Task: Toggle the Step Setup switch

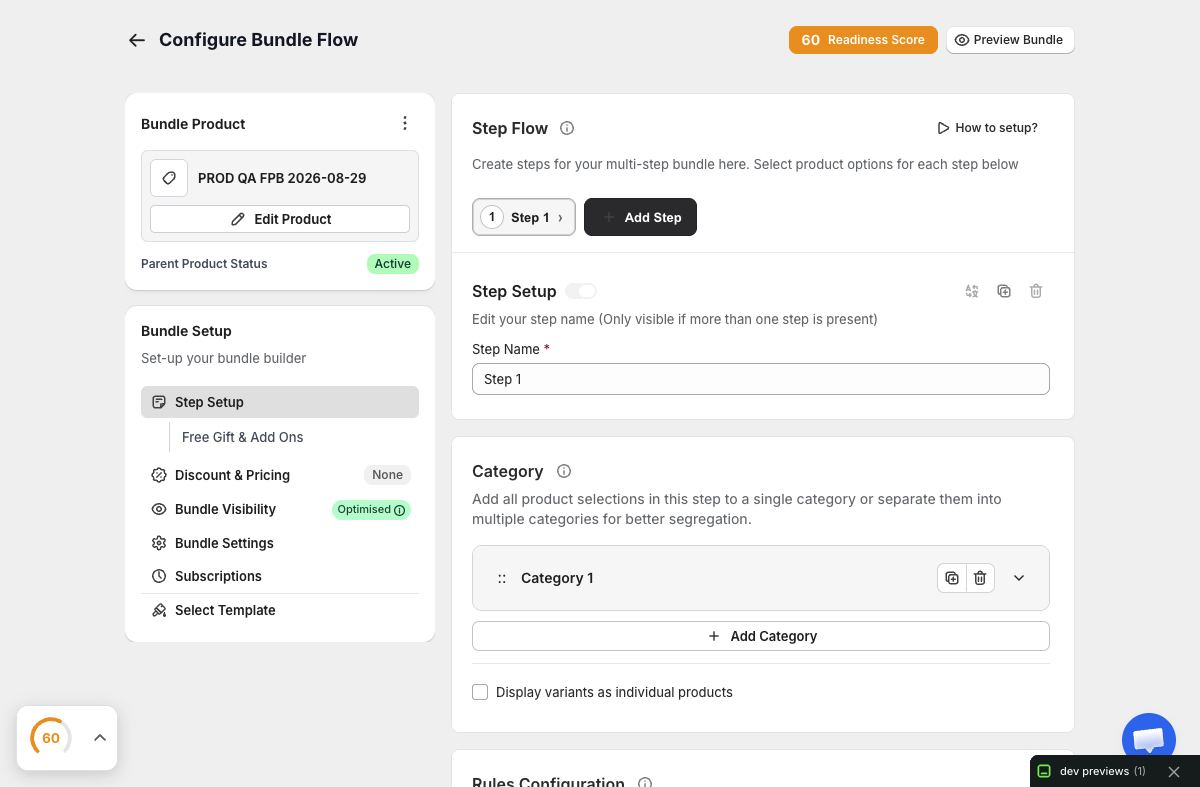Action: point(581,291)
